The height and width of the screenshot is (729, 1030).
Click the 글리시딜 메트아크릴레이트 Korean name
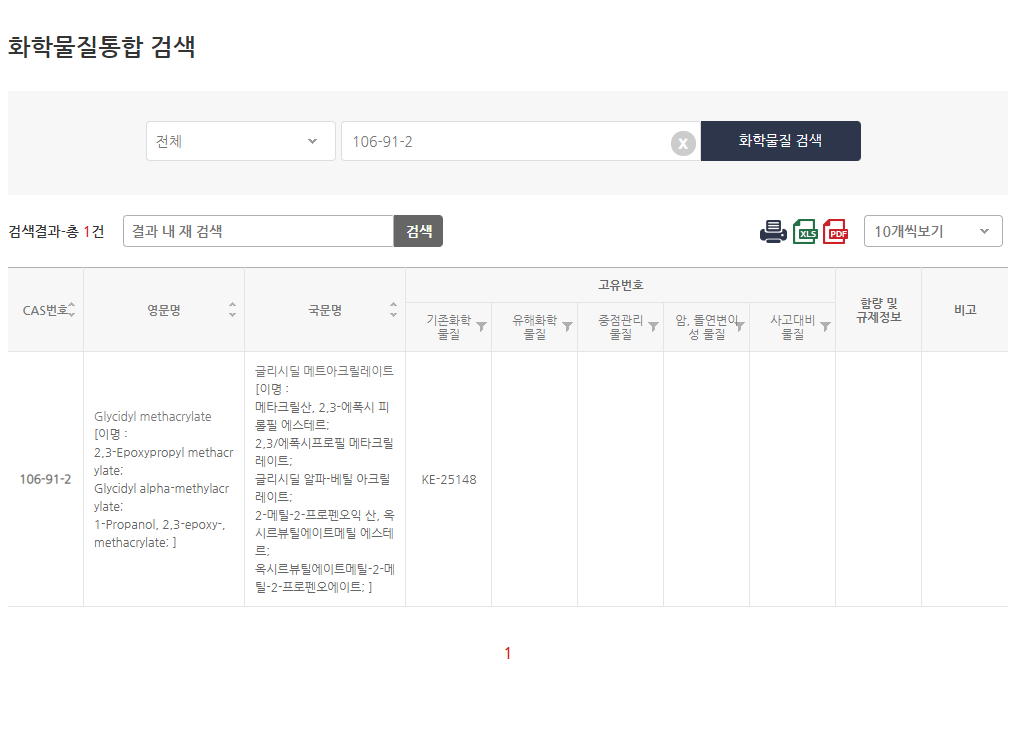(324, 371)
